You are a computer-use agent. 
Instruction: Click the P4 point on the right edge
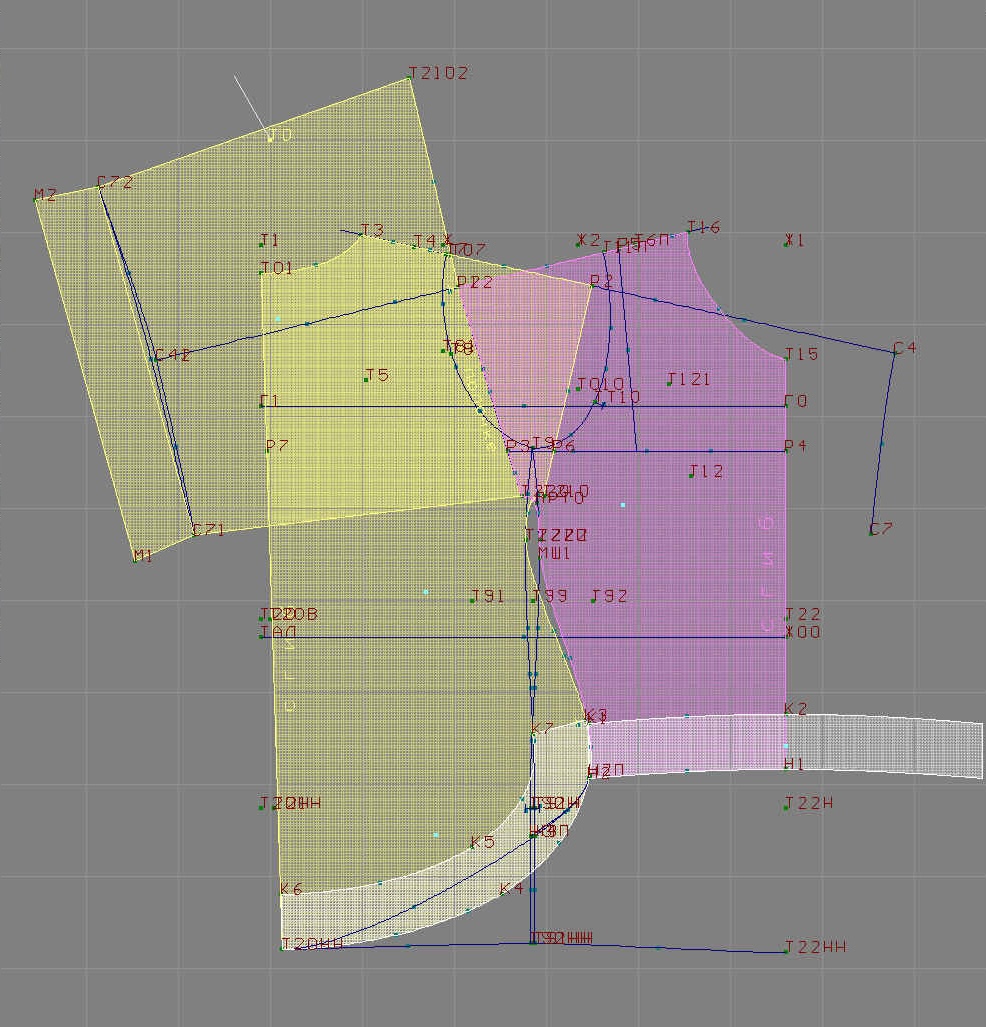(787, 450)
